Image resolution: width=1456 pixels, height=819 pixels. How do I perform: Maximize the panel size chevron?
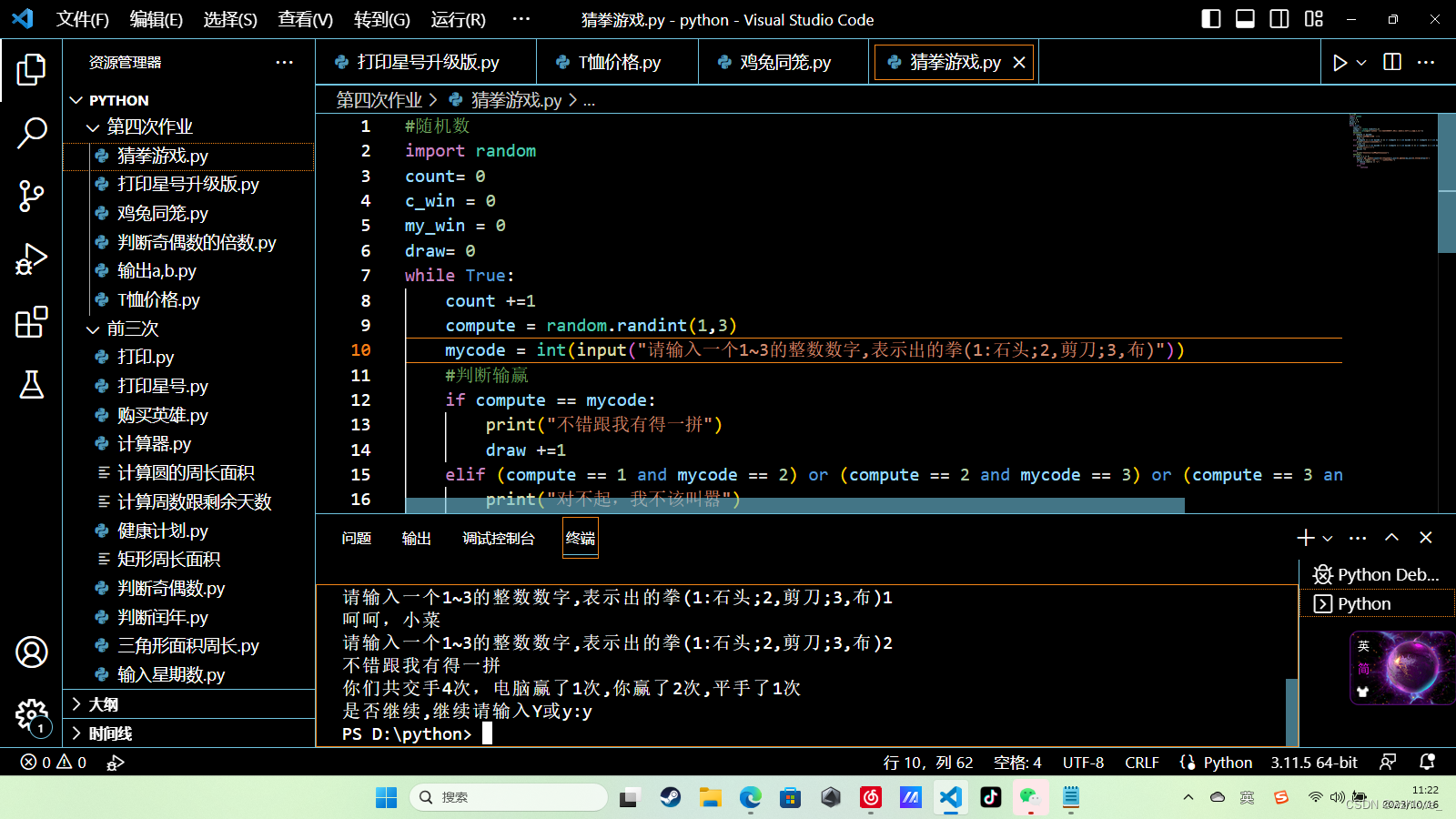click(1391, 538)
